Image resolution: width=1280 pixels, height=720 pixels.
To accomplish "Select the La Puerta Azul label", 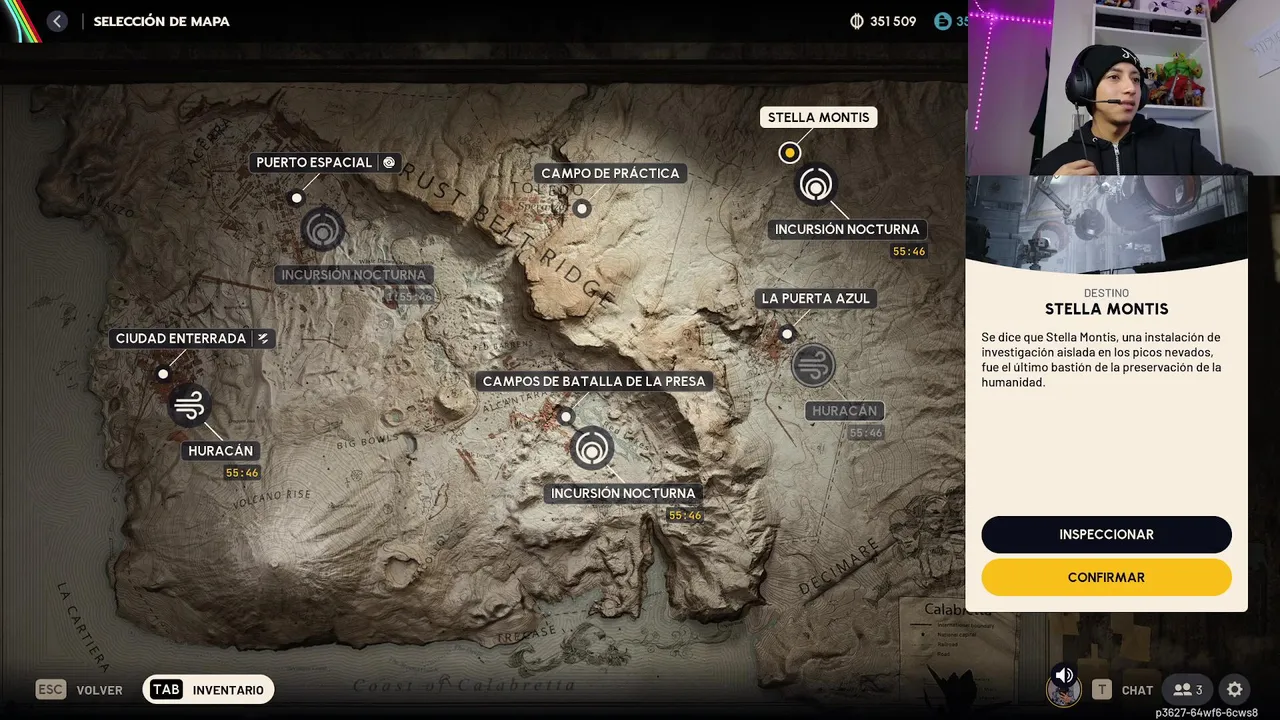I will point(816,298).
